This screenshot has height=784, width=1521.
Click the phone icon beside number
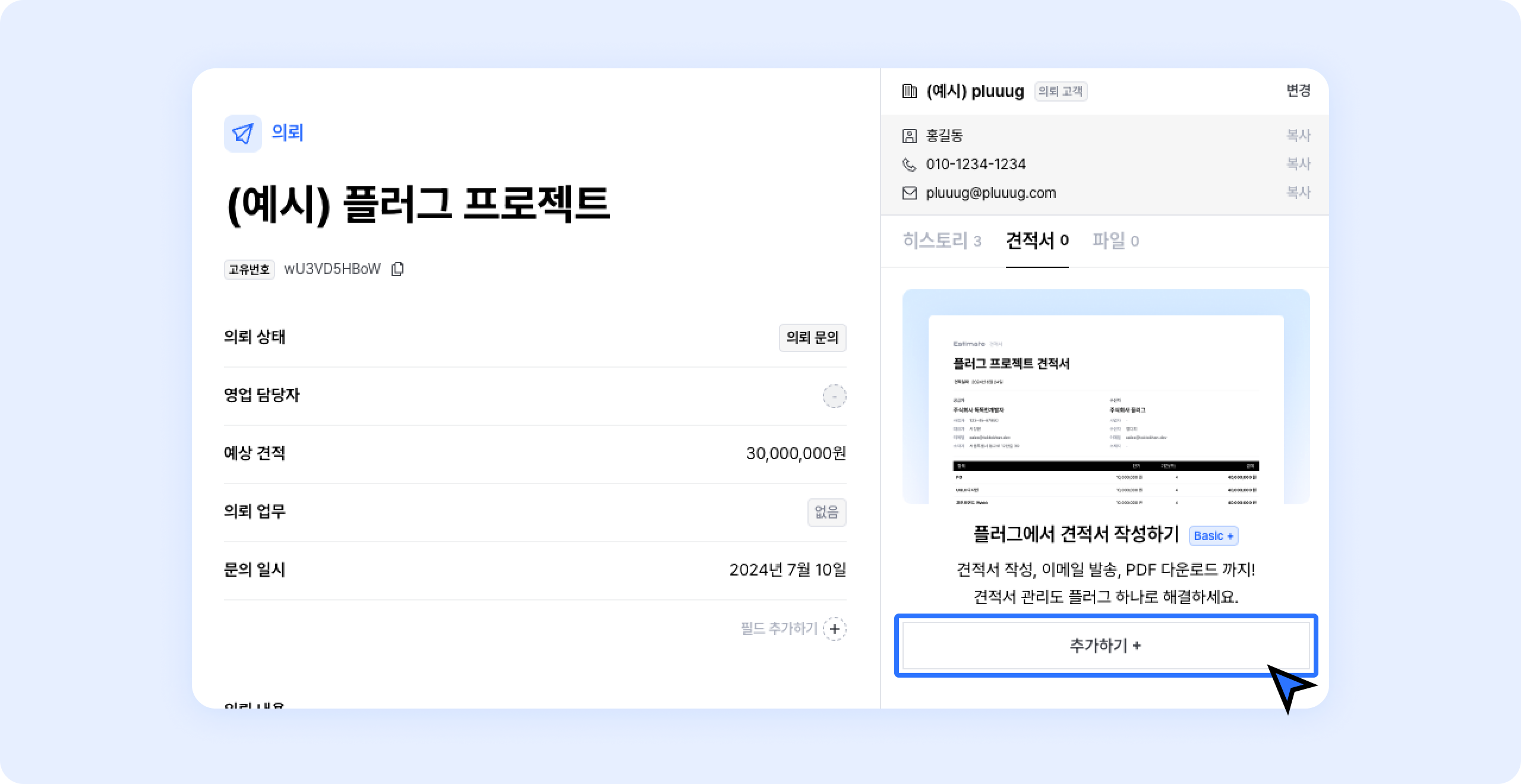[909, 165]
